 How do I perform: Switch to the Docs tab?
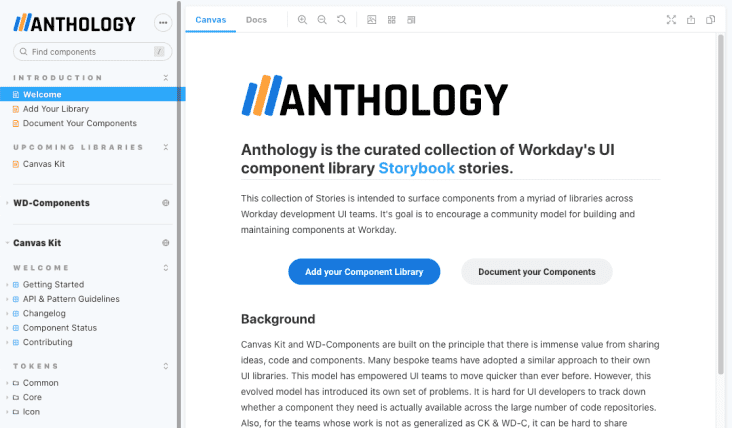coord(256,20)
